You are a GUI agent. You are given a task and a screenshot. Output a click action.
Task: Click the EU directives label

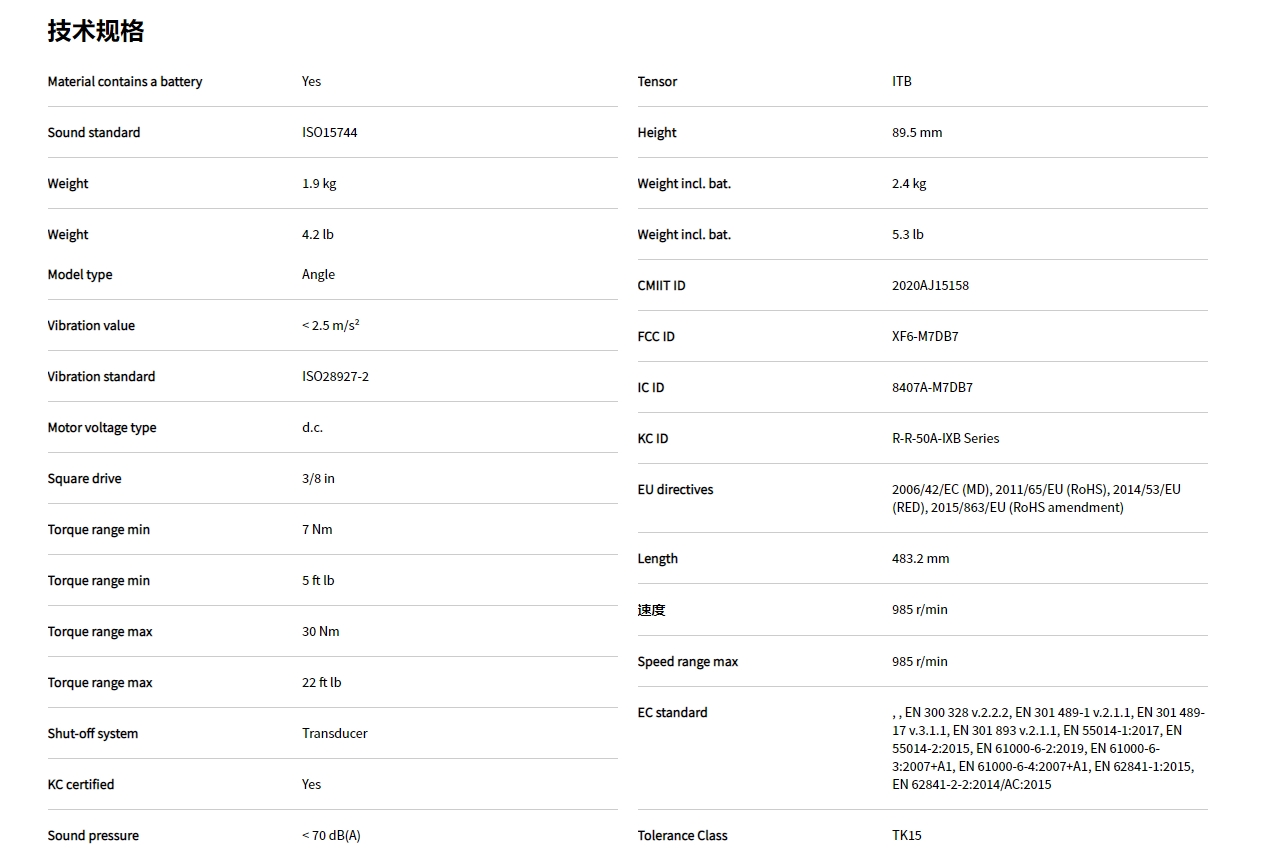675,489
